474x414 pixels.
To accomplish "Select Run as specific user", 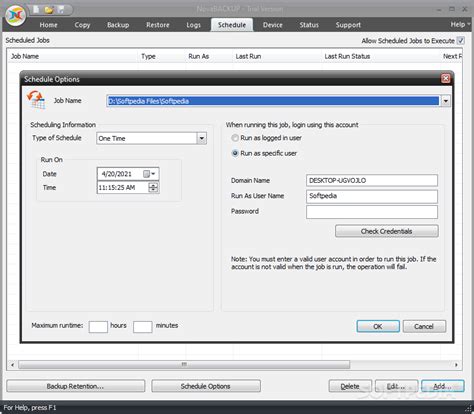I will pyautogui.click(x=235, y=153).
